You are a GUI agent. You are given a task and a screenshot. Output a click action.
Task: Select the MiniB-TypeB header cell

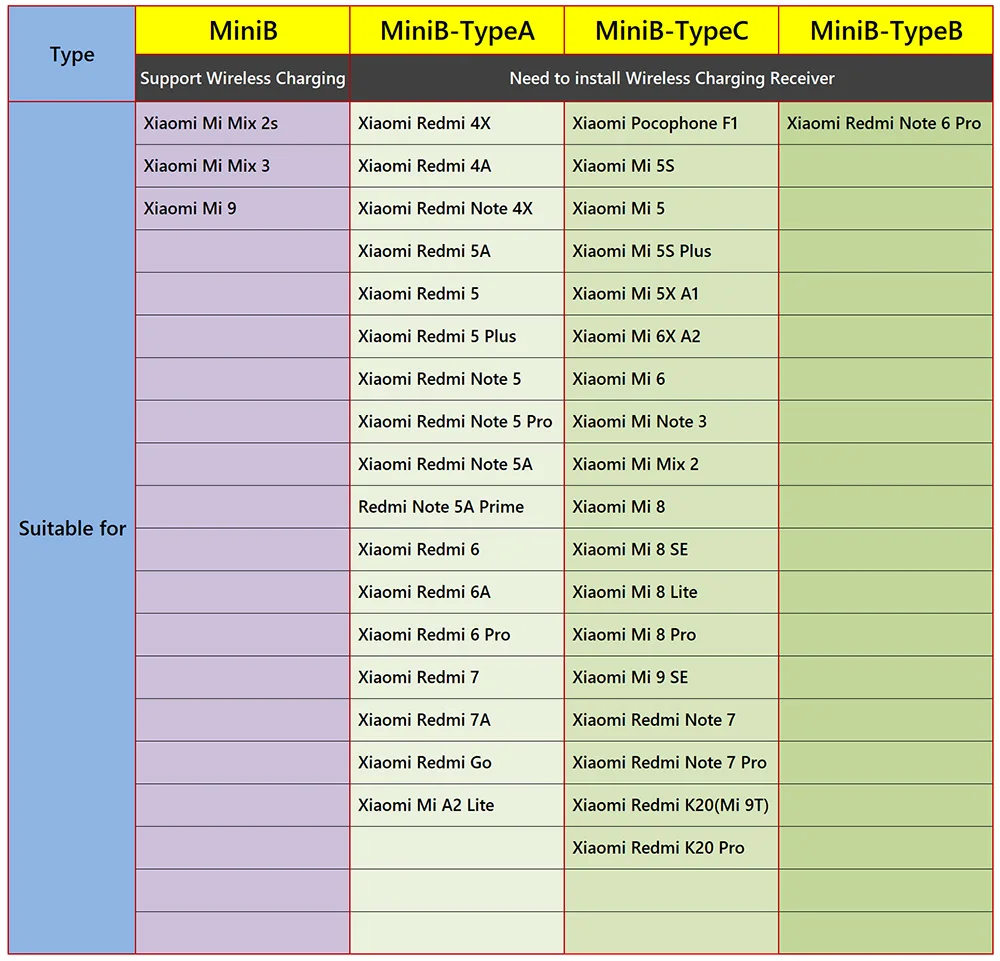pos(886,31)
